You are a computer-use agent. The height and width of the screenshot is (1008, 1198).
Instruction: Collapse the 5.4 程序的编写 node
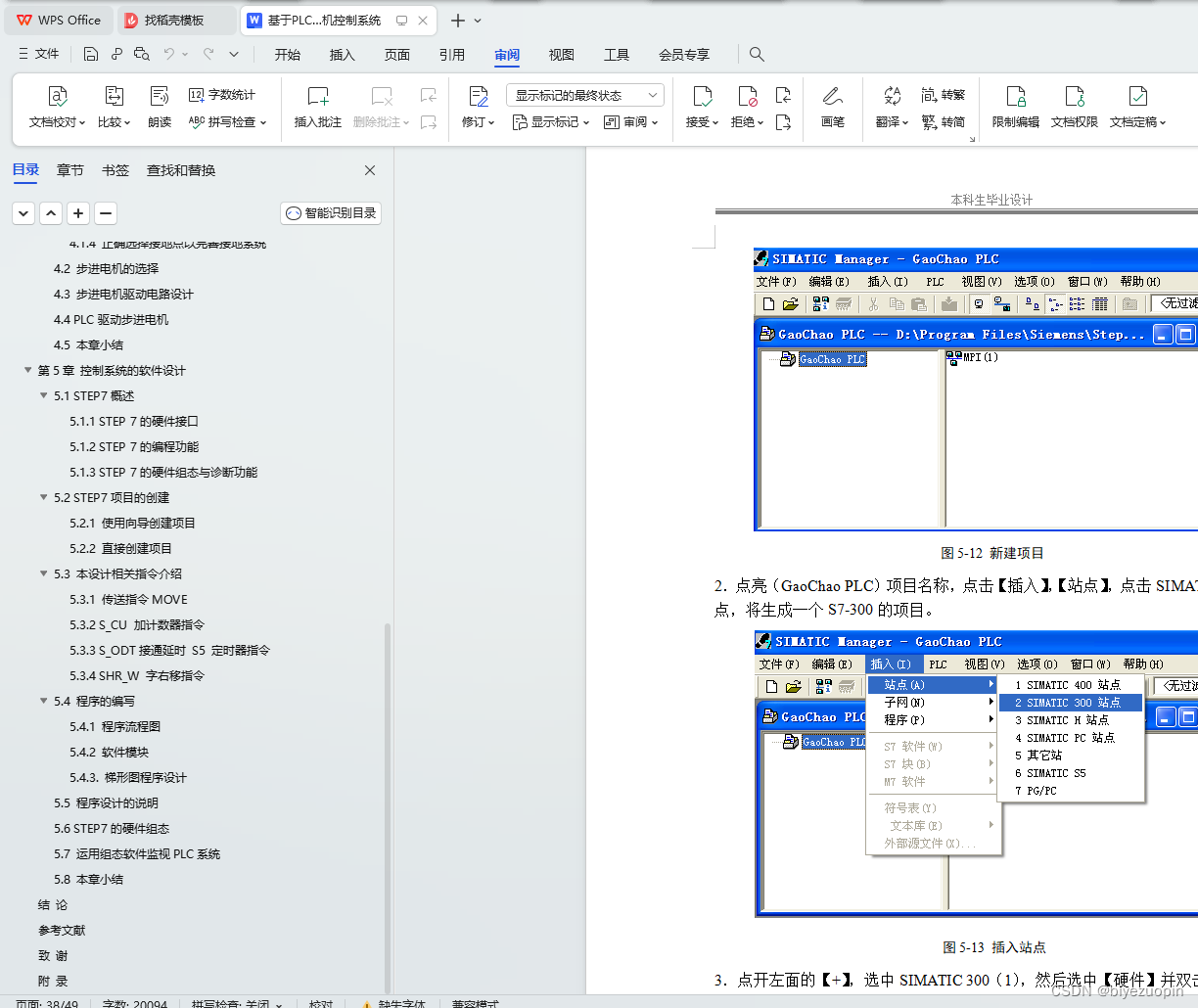click(x=43, y=701)
